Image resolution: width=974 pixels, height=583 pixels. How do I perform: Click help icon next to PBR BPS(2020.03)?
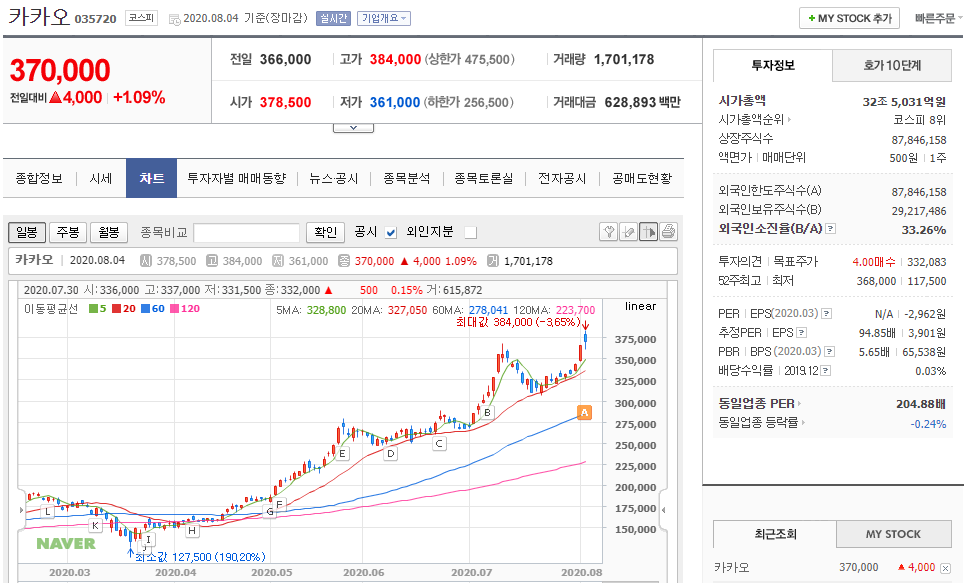tap(829, 351)
